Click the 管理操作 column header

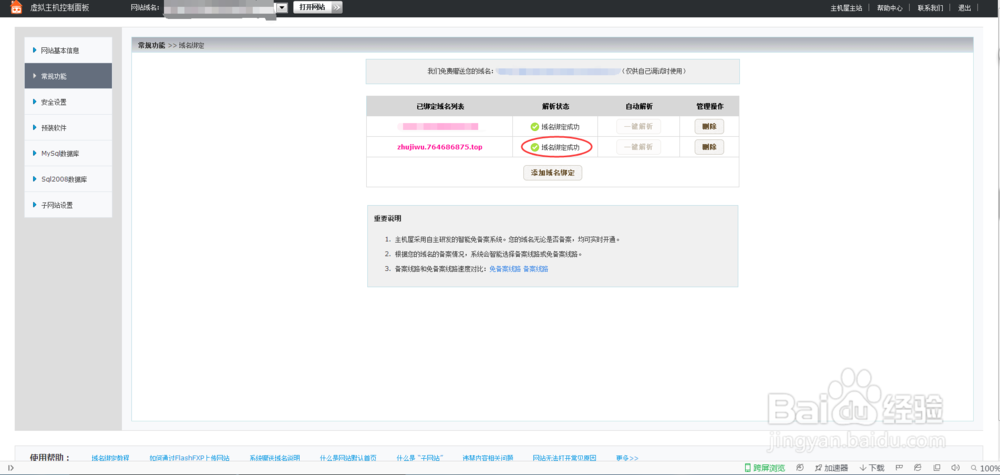pyautogui.click(x=709, y=106)
